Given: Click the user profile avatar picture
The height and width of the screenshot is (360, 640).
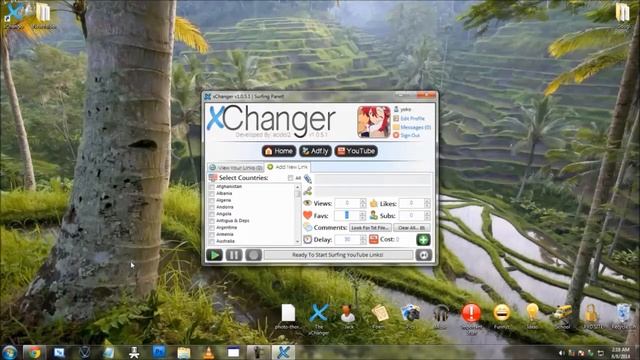Looking at the screenshot, I should (373, 122).
